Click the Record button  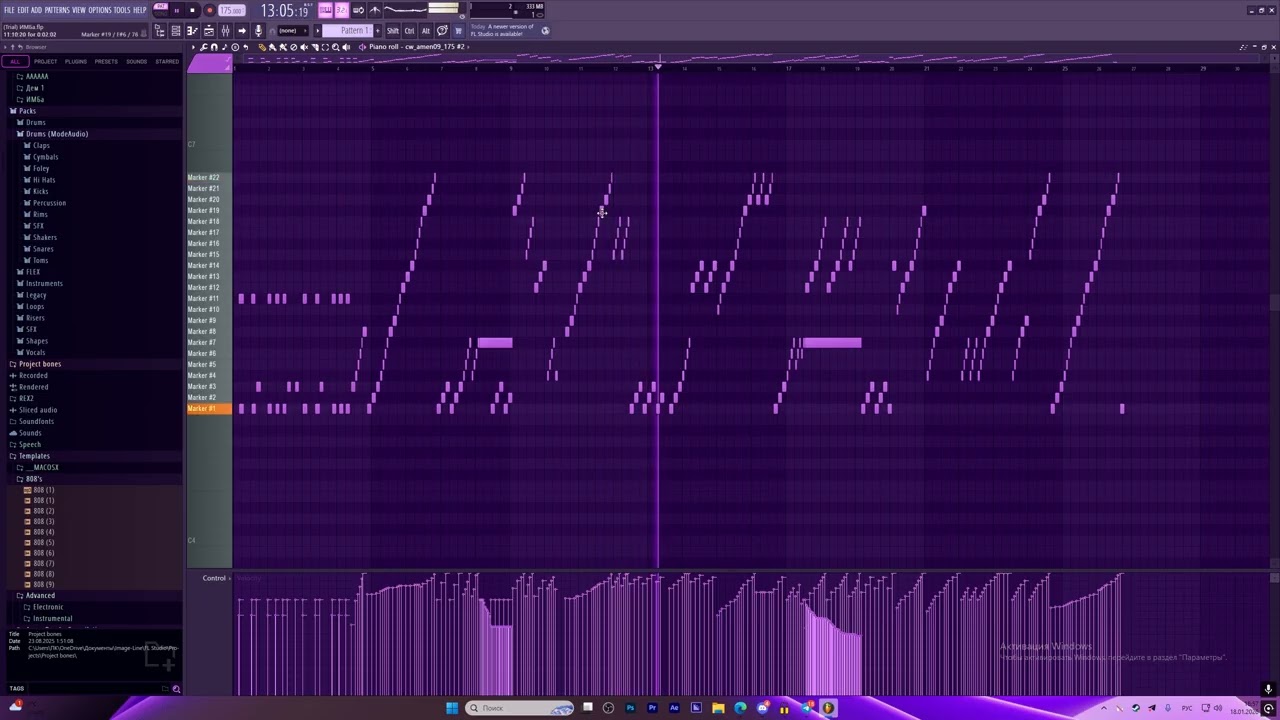coord(209,10)
